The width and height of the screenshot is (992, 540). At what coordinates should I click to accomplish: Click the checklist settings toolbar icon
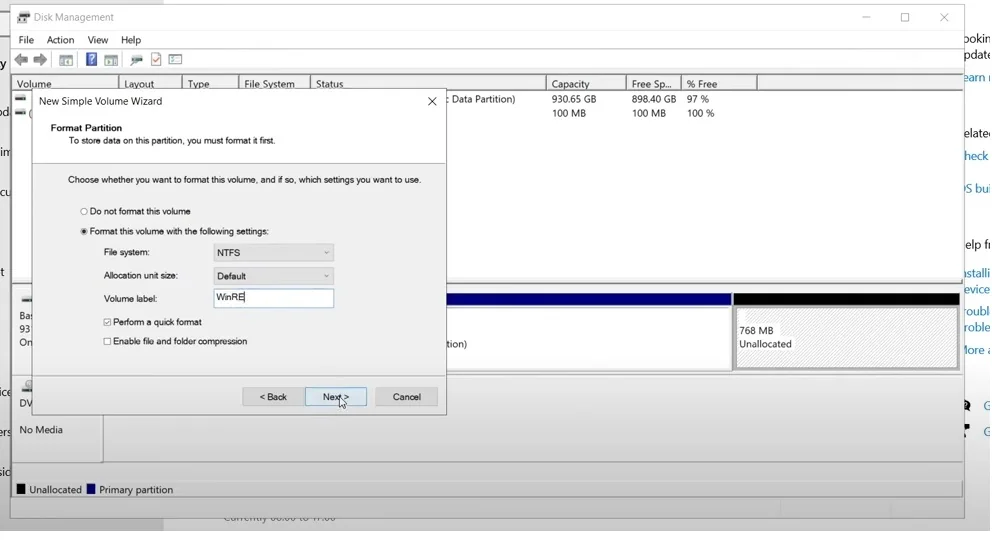click(x=175, y=59)
